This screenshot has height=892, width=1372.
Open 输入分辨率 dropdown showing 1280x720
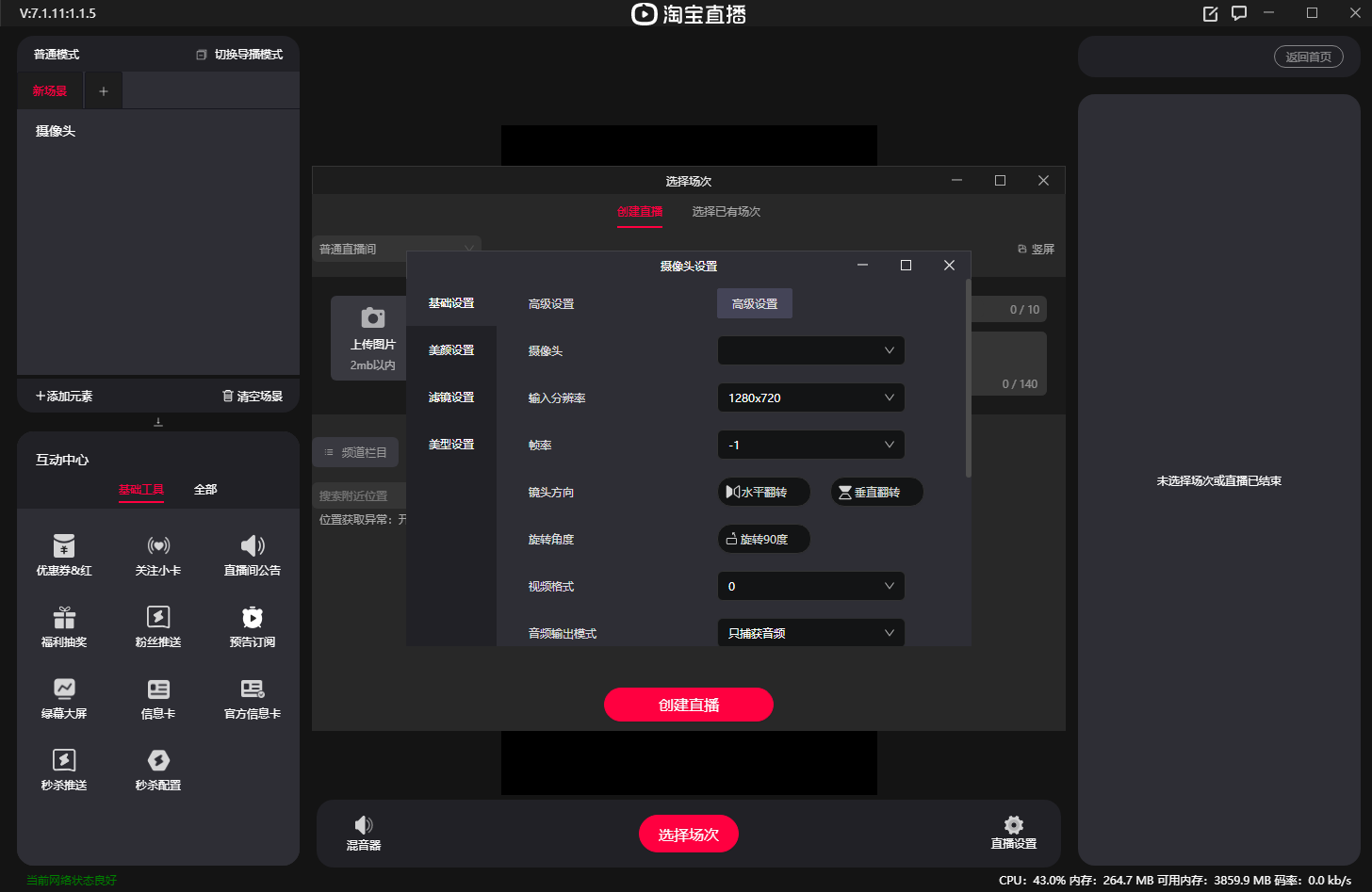point(811,397)
